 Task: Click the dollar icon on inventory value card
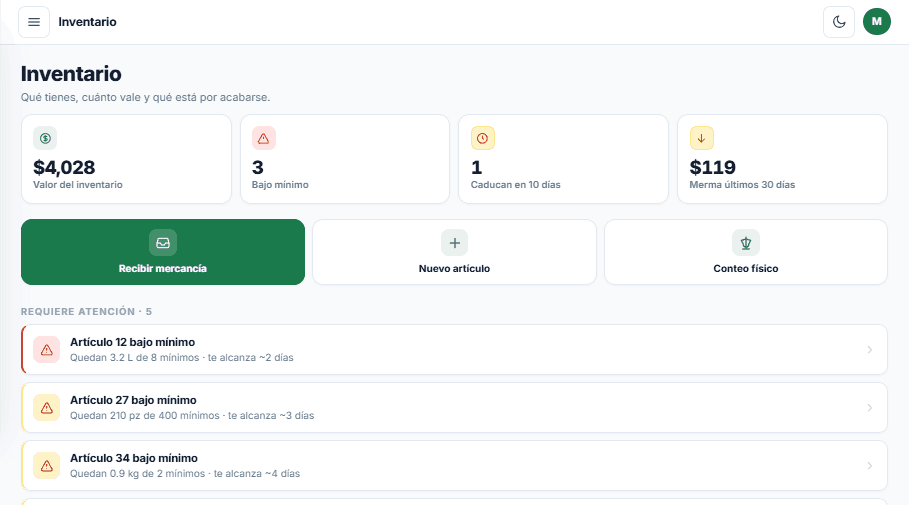tap(45, 139)
